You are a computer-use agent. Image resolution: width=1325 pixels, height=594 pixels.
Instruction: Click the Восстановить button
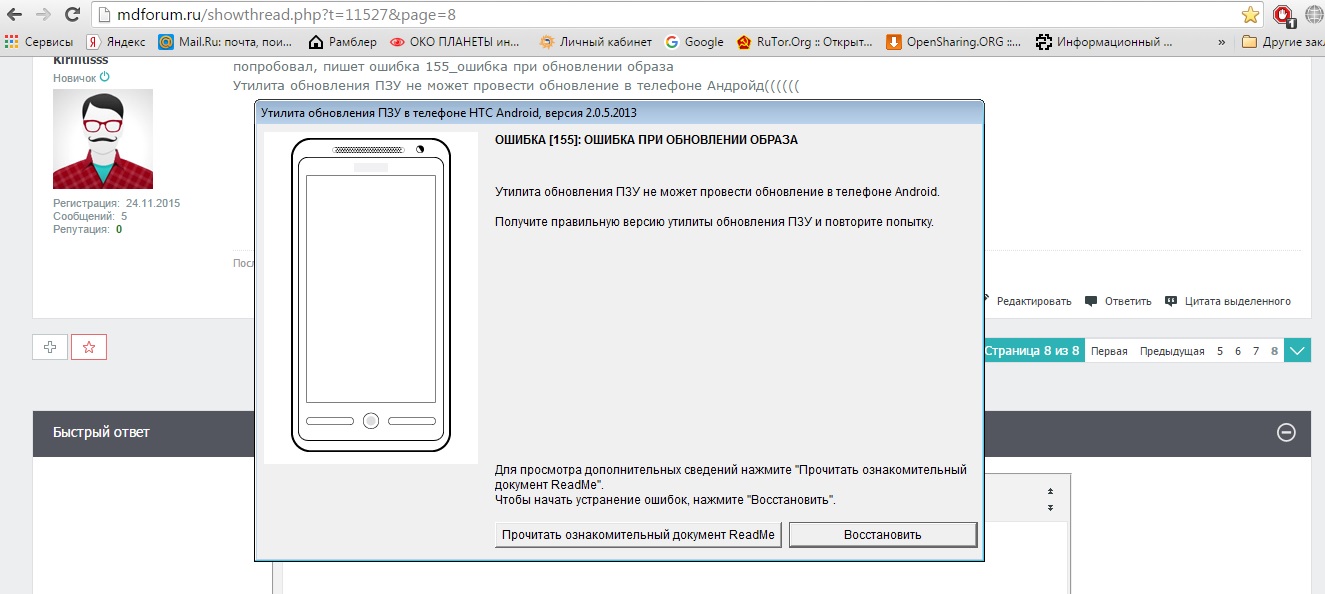tap(883, 535)
